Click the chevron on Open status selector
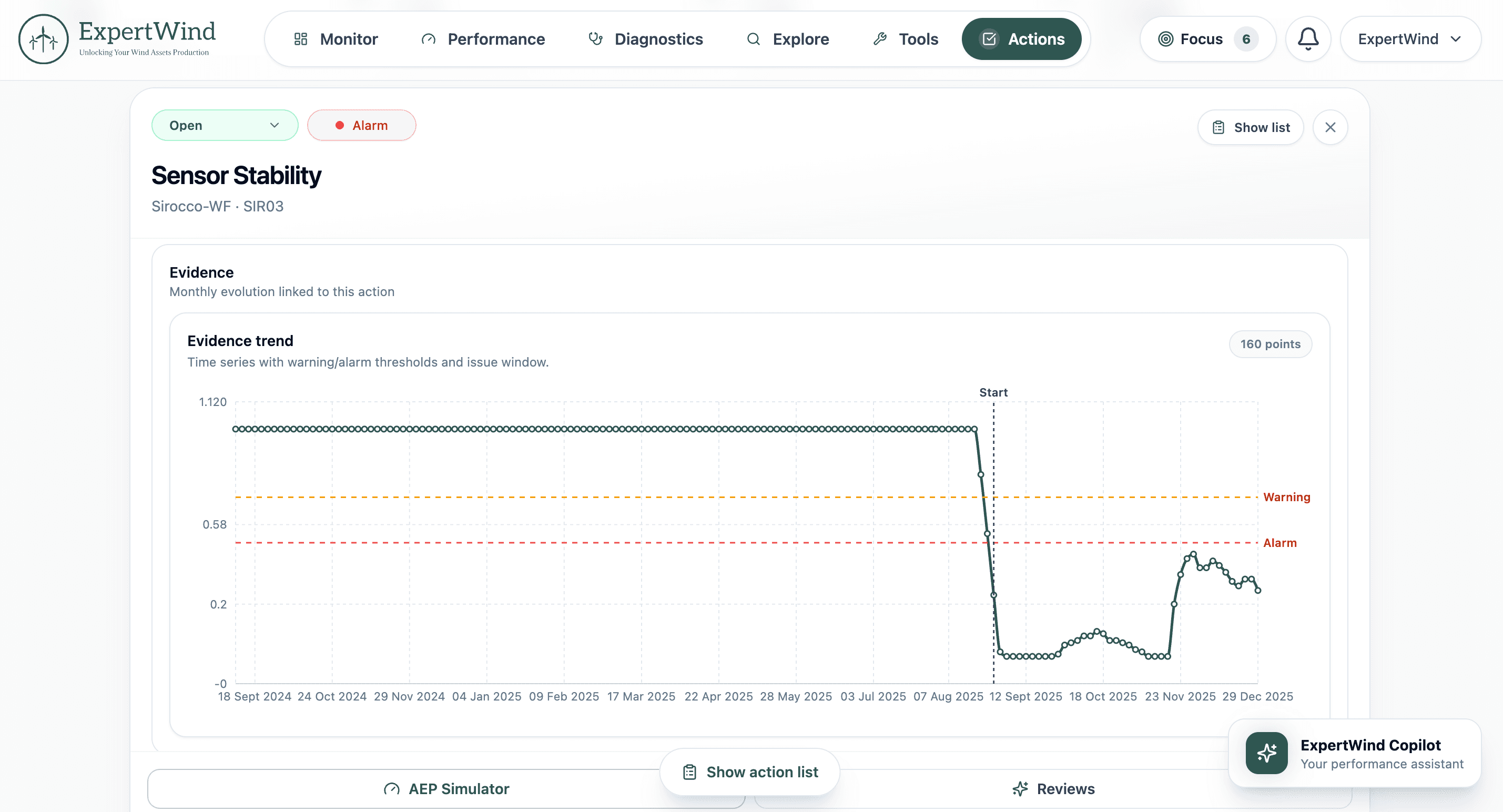The width and height of the screenshot is (1503, 812). pyautogui.click(x=274, y=125)
